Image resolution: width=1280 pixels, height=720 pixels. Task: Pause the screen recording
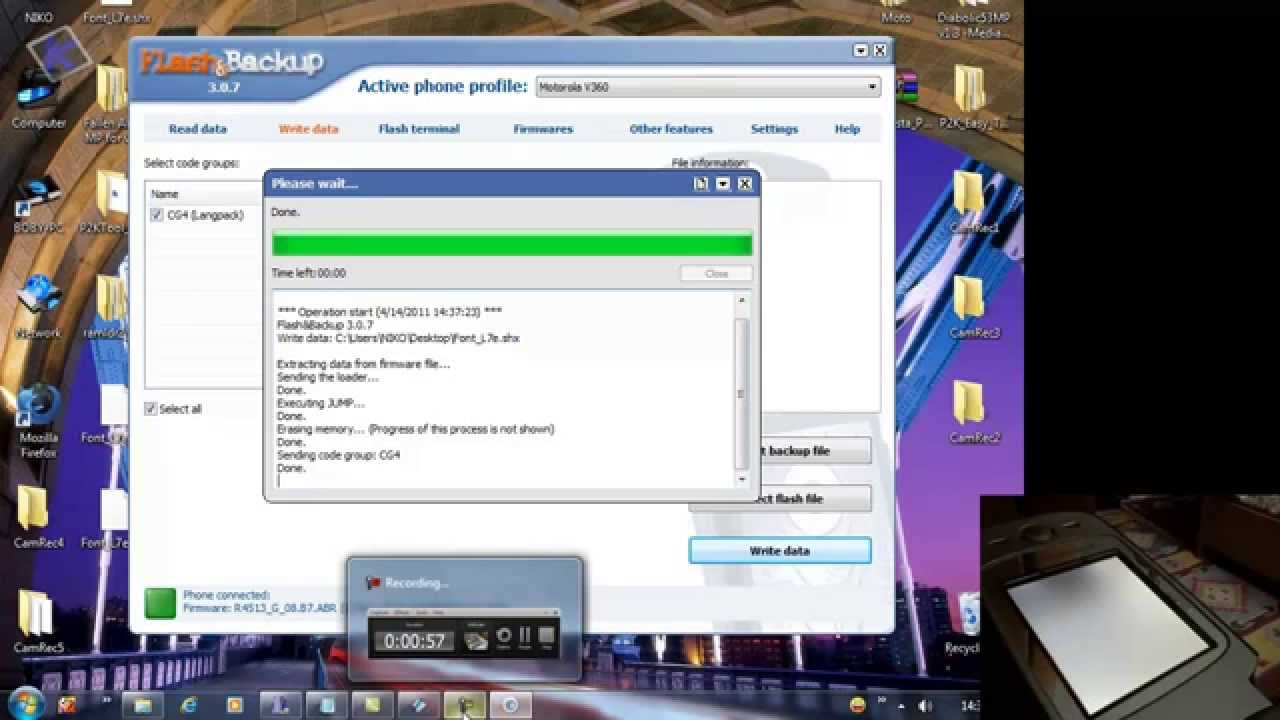pos(525,637)
